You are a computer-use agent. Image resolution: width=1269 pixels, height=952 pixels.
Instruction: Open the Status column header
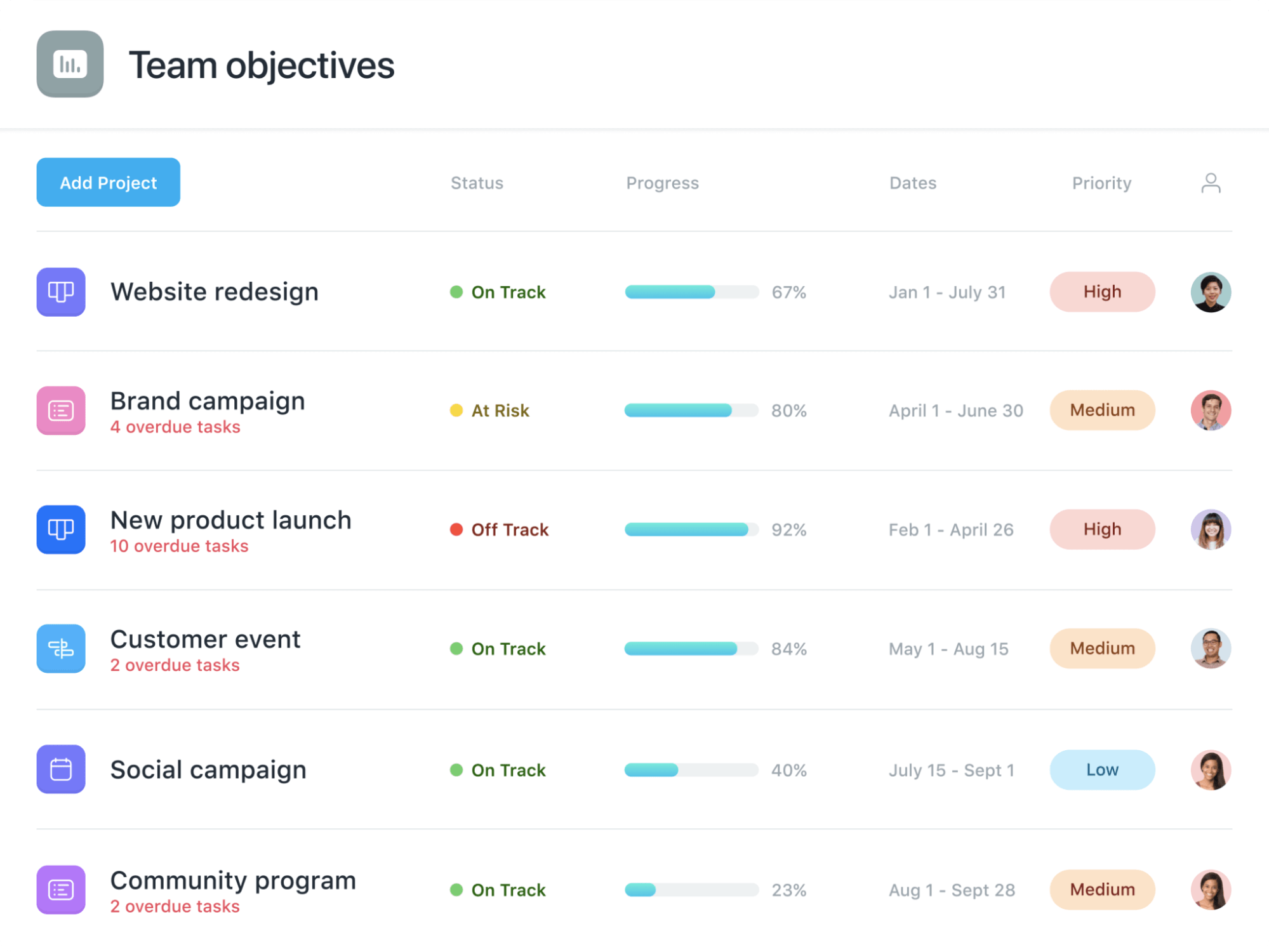[x=477, y=183]
